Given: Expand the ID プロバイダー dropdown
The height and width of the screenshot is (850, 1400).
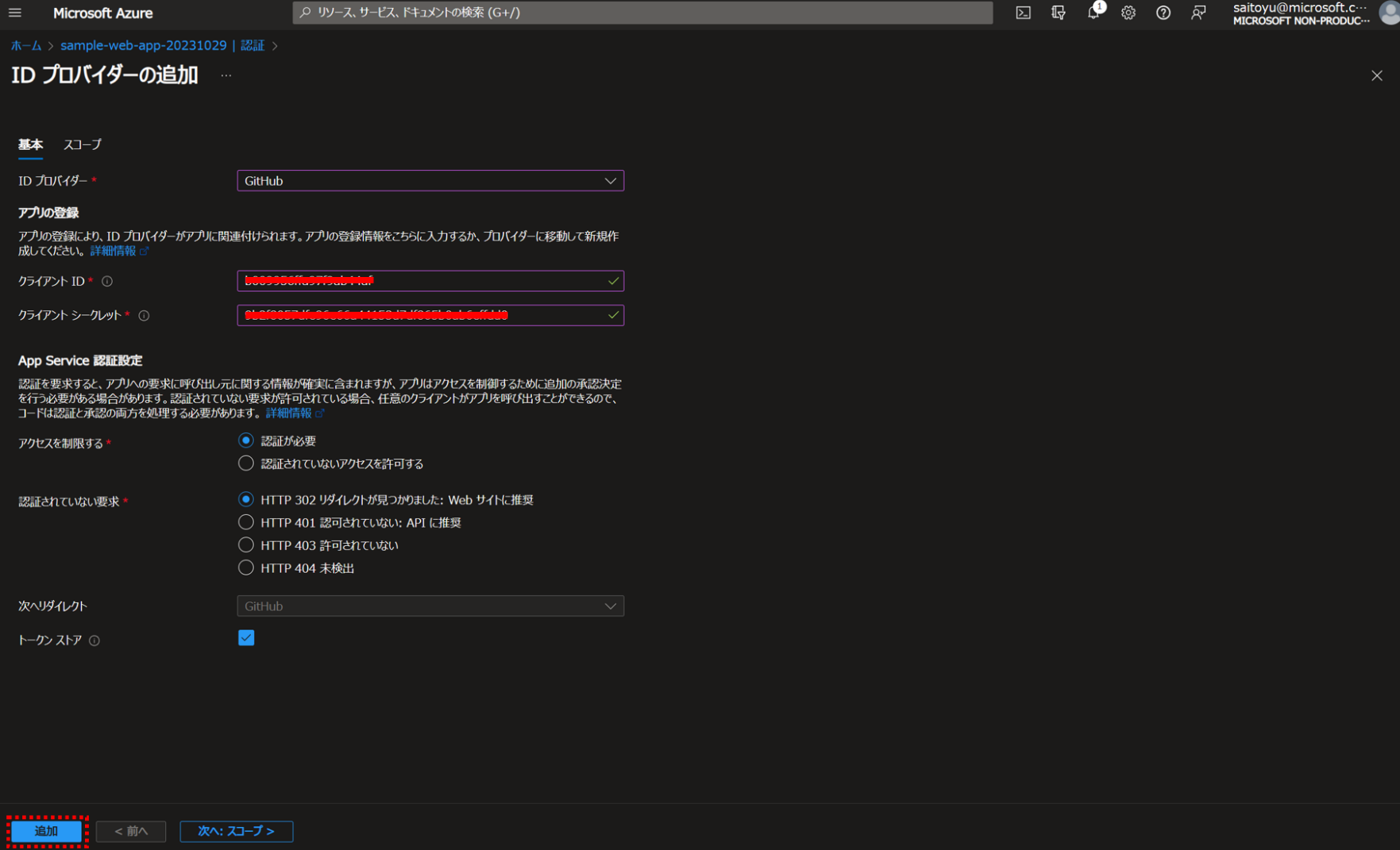Looking at the screenshot, I should (x=430, y=181).
